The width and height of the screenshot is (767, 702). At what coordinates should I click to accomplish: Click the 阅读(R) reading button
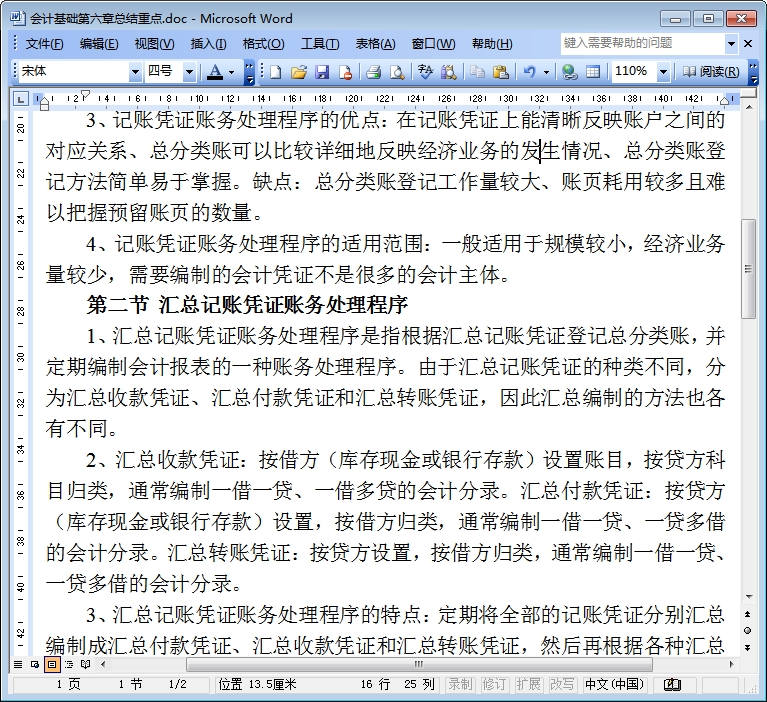(x=711, y=72)
